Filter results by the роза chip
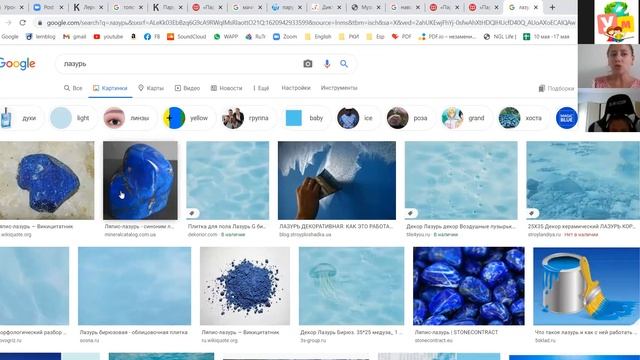 [410, 118]
